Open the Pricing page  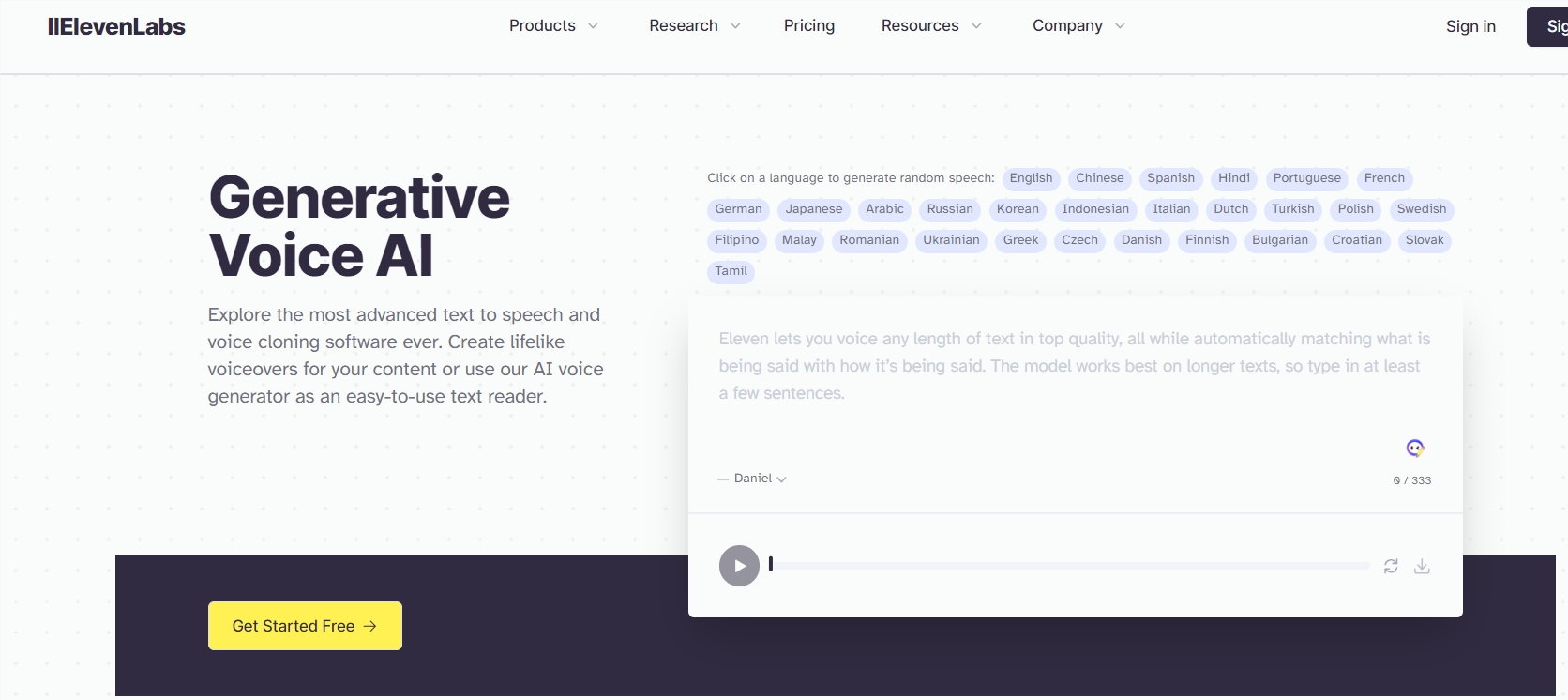coord(809,25)
